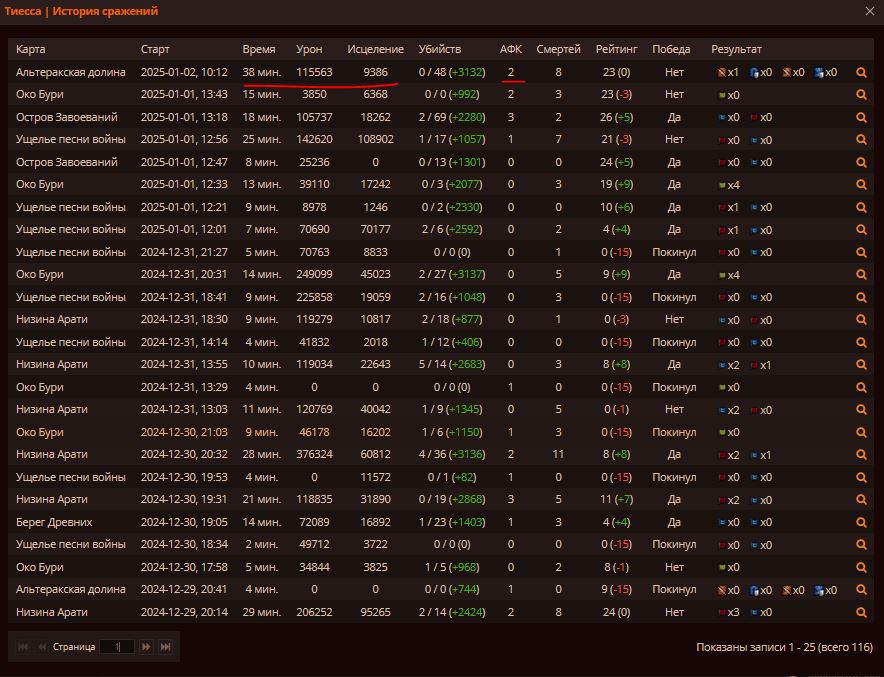Click deaths value 11
Viewport: 884px width, 677px height.
[558, 454]
